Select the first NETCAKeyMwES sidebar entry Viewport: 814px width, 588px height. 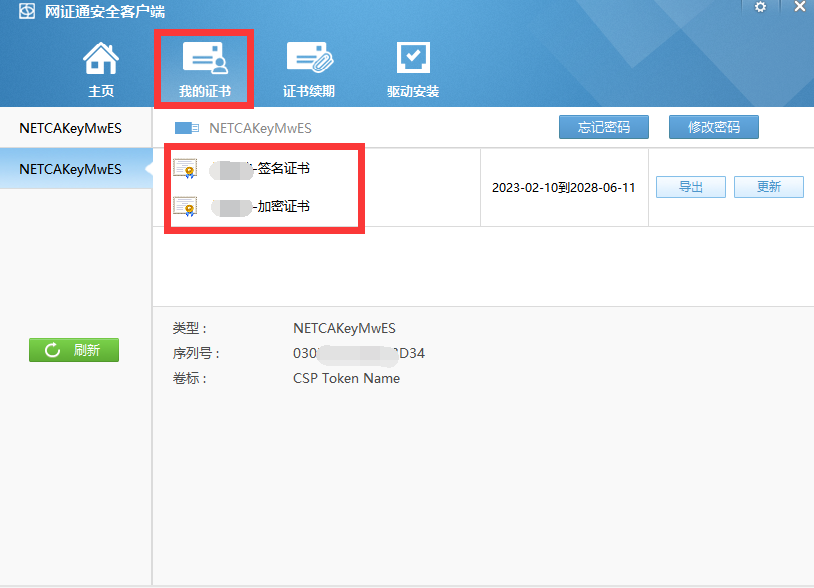click(70, 128)
